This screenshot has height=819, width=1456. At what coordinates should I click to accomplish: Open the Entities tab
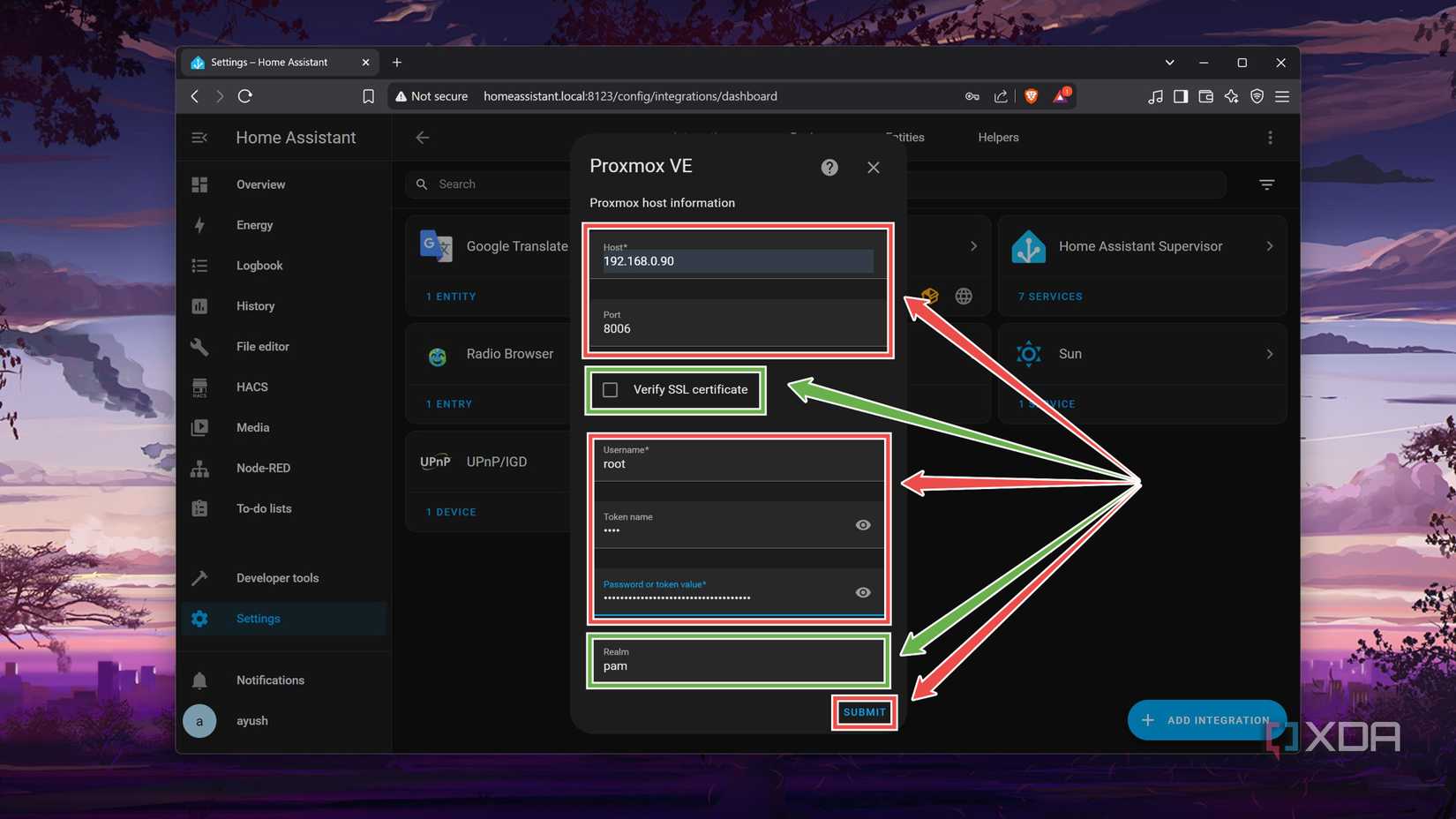click(x=905, y=137)
